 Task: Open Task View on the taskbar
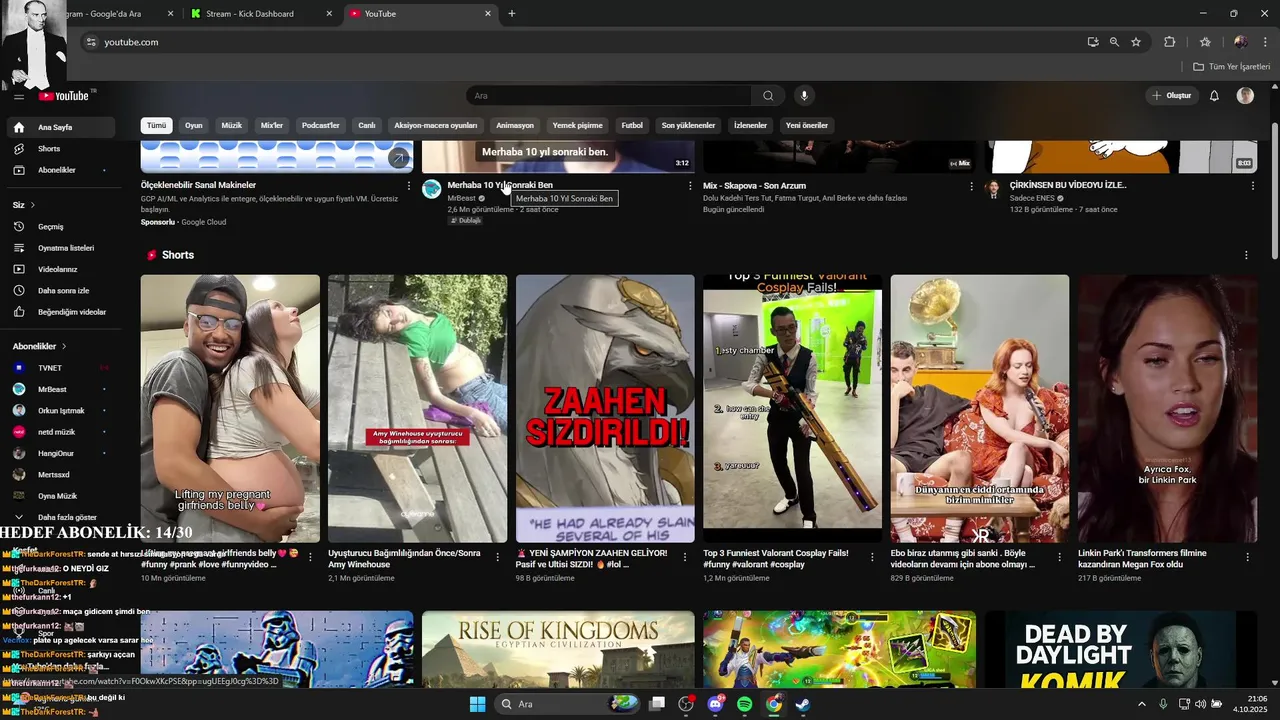coord(657,704)
